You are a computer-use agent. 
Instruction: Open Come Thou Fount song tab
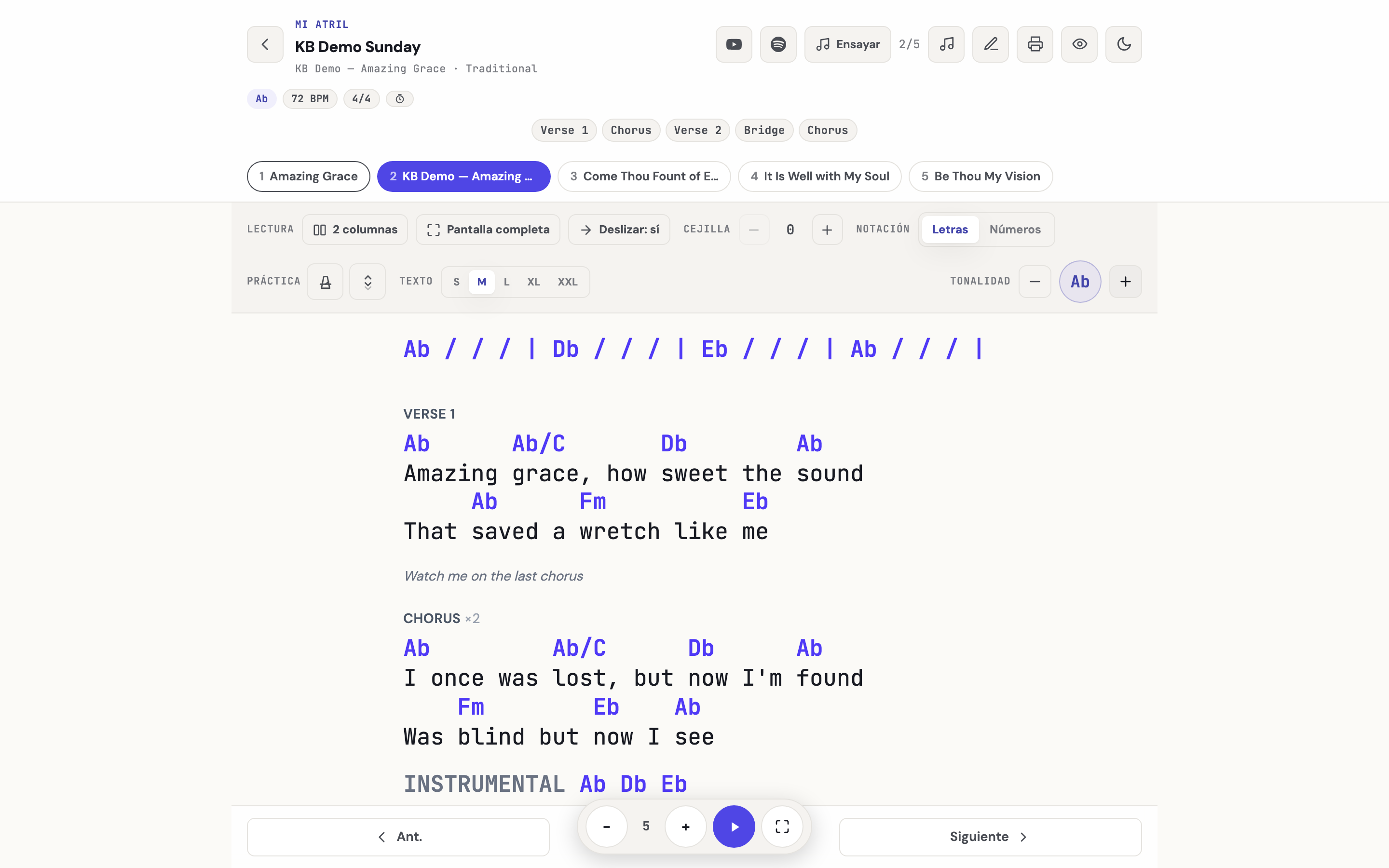click(644, 176)
